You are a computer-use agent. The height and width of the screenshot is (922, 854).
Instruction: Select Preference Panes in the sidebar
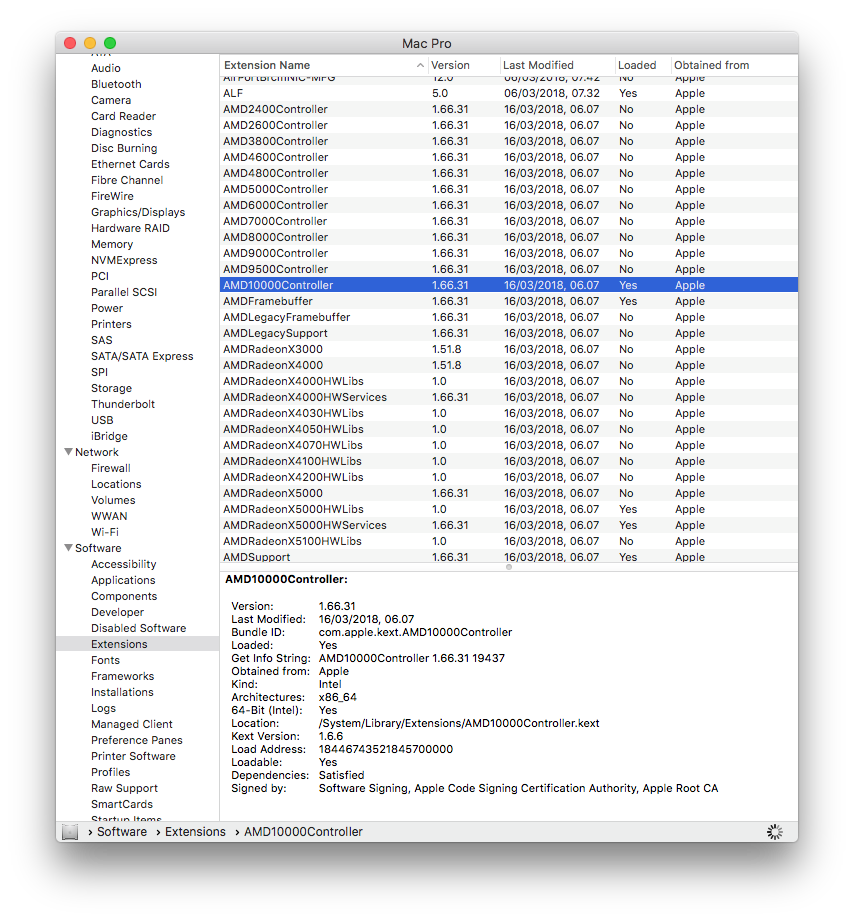click(137, 740)
